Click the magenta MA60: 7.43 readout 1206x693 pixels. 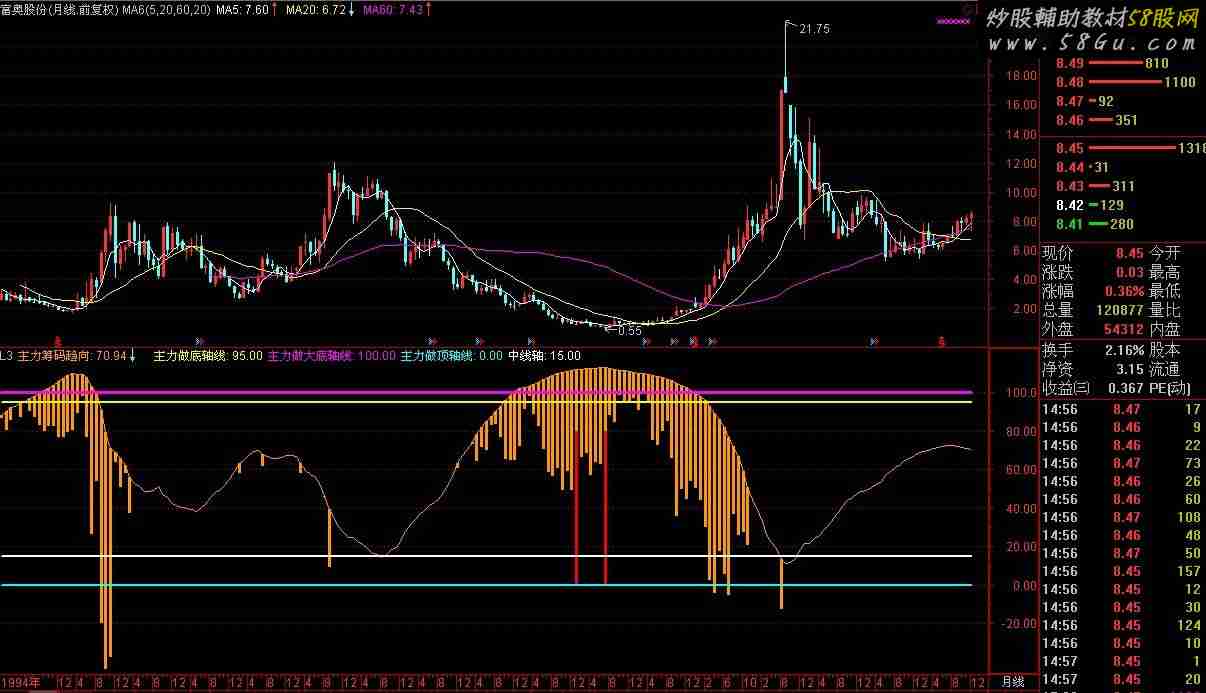392,9
